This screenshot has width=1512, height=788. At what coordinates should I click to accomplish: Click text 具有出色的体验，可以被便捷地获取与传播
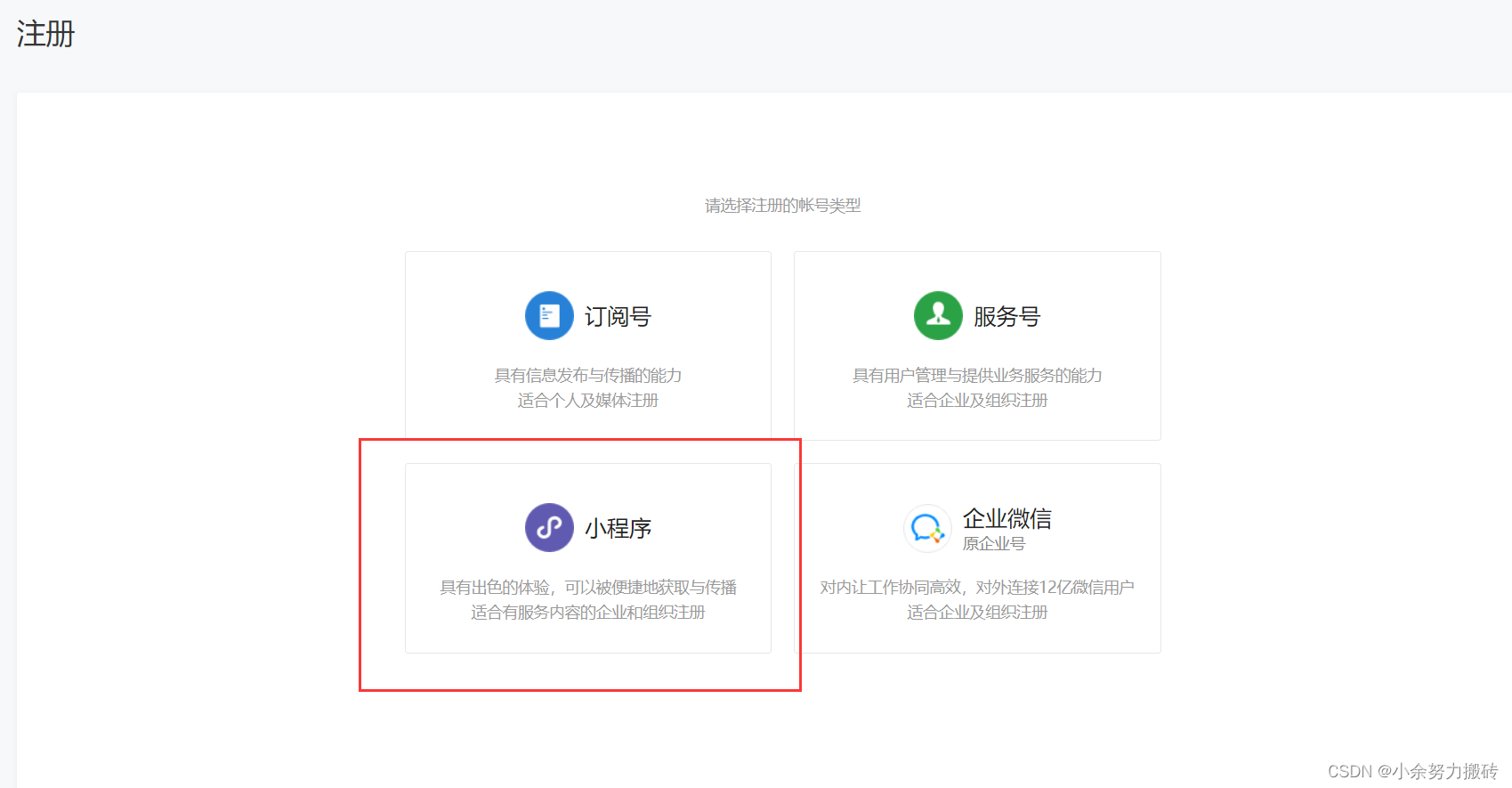pyautogui.click(x=587, y=587)
